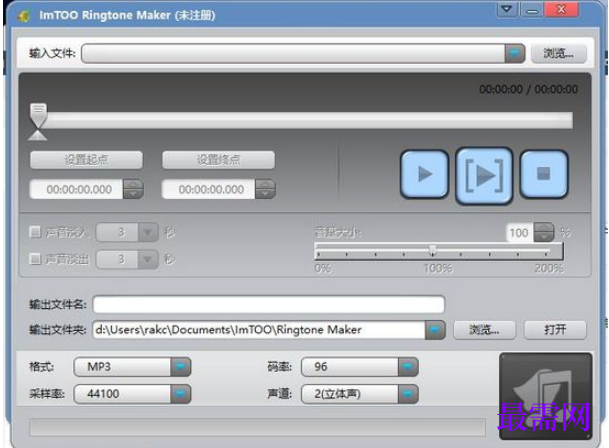The image size is (609, 448).
Task: Click the end time 00:00:00.000 field
Action: tap(209, 189)
